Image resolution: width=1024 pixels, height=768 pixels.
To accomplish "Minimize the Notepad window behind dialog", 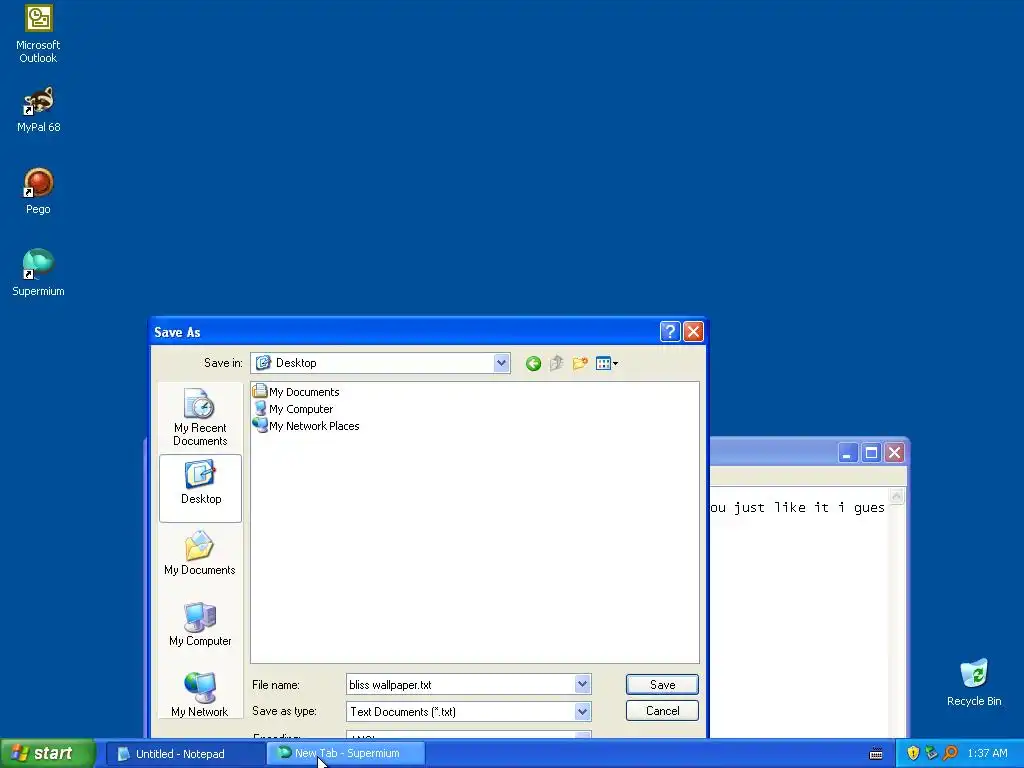I will point(847,453).
